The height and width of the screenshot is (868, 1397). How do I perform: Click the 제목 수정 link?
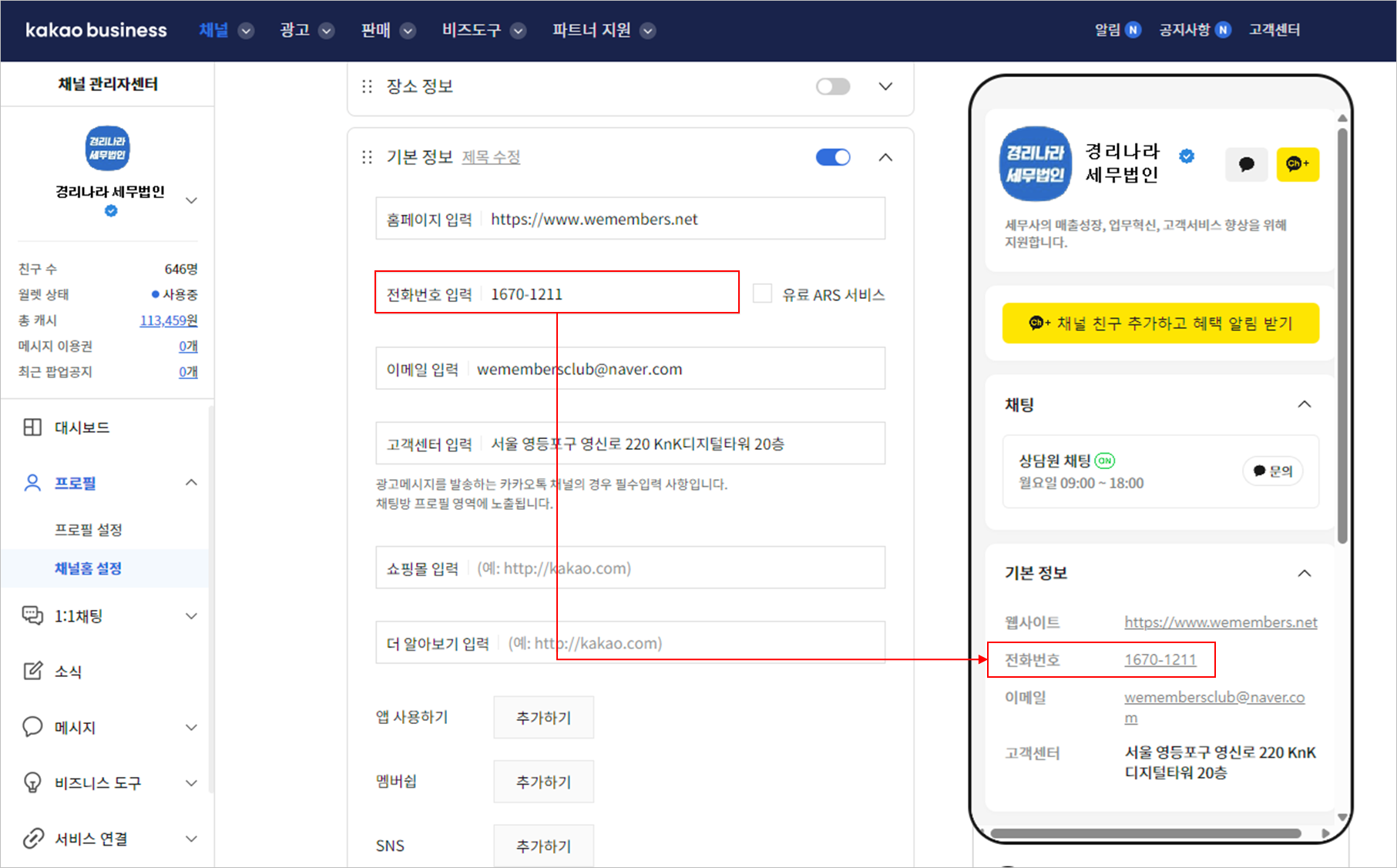pos(492,157)
